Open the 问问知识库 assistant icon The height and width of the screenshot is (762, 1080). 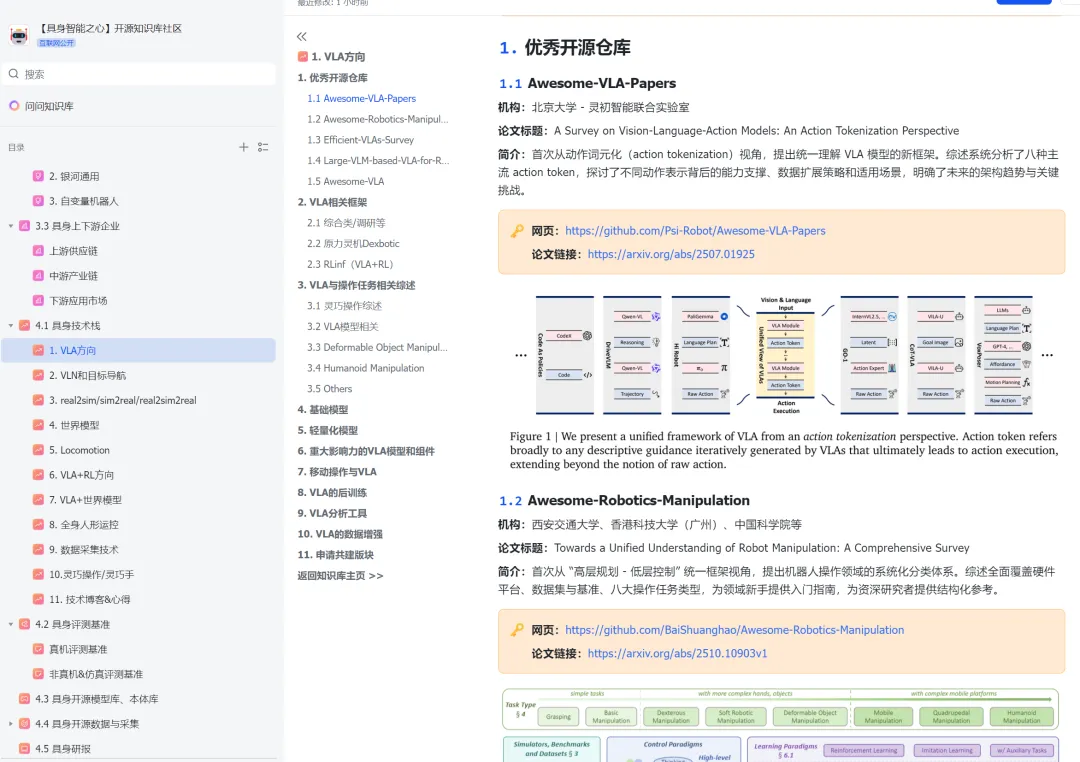click(14, 106)
